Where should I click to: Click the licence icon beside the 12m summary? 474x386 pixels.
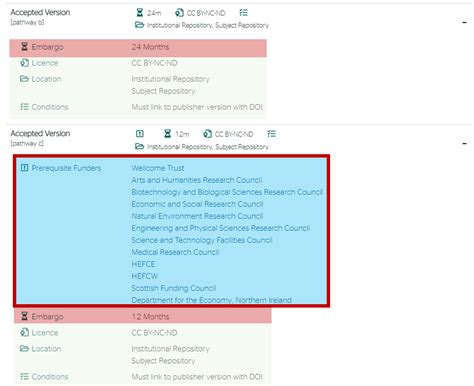(x=207, y=134)
